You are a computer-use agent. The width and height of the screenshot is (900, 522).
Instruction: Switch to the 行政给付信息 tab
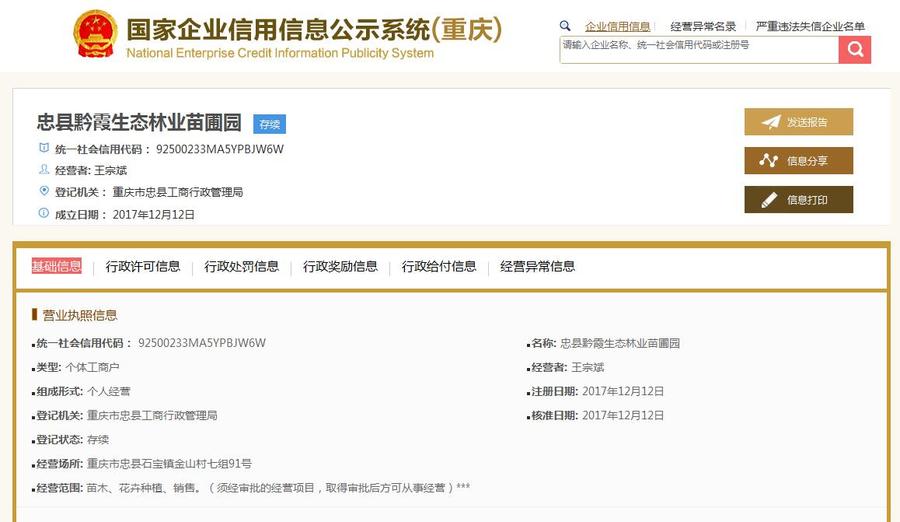(x=439, y=266)
